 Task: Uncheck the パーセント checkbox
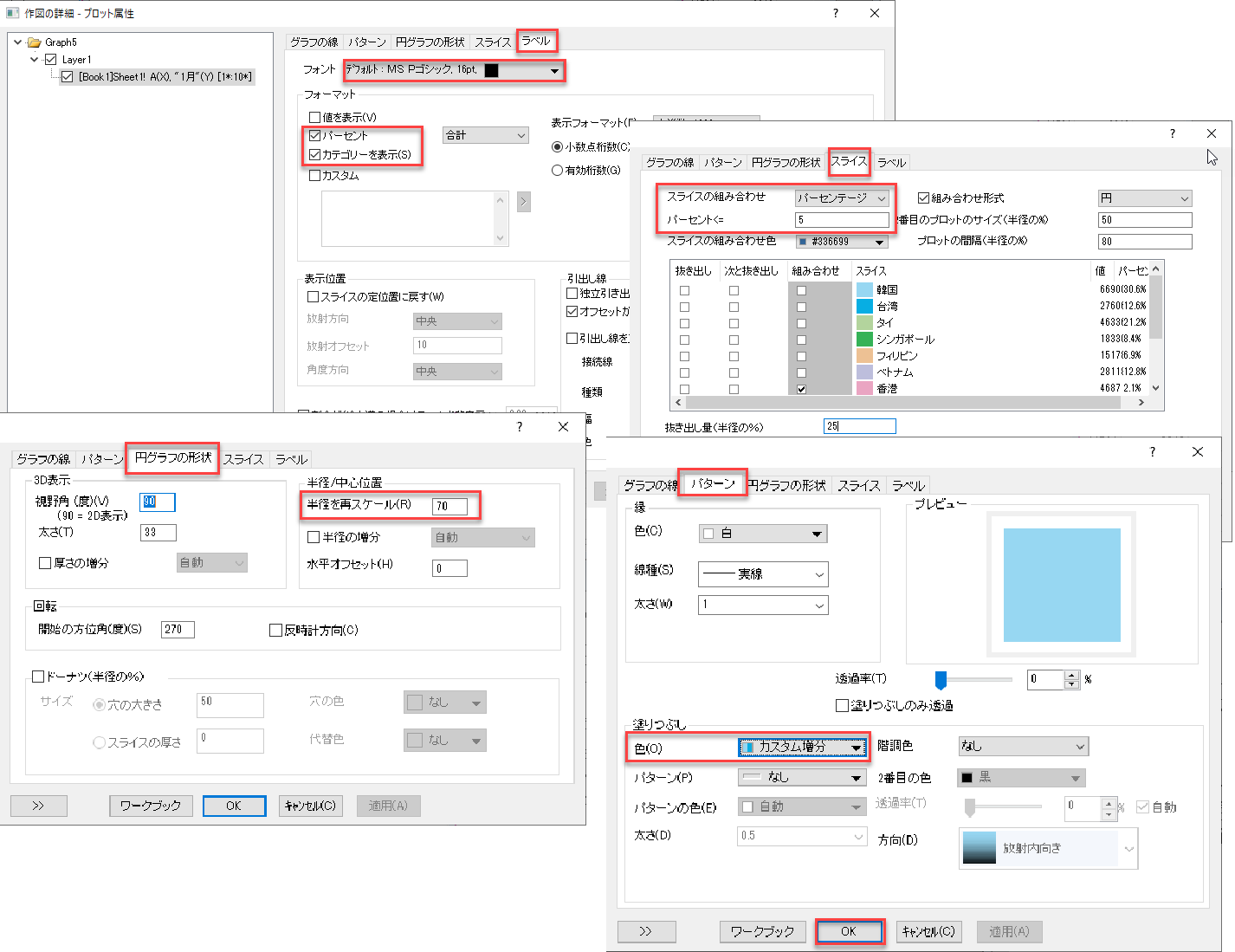[x=315, y=136]
